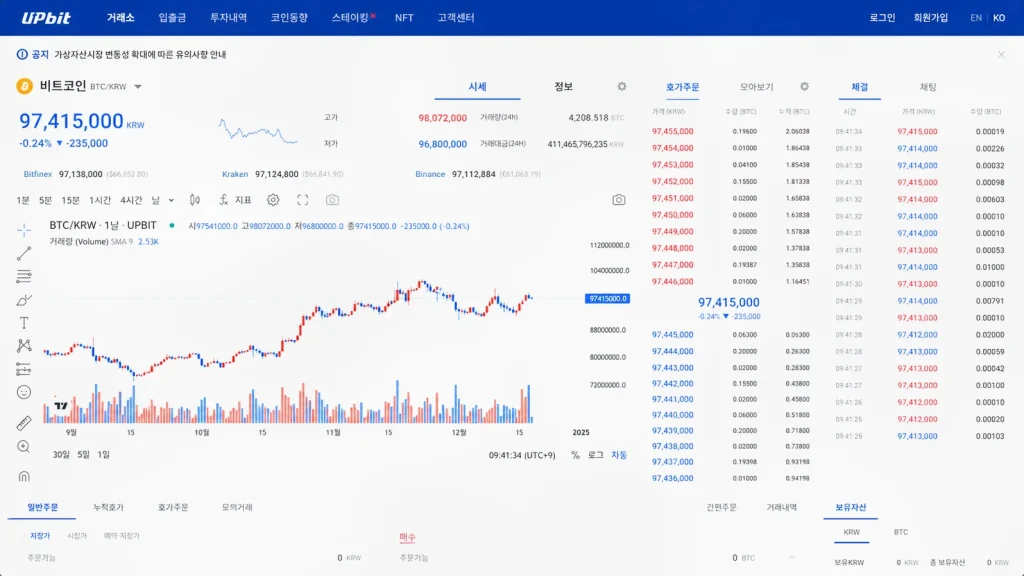The height and width of the screenshot is (576, 1024).
Task: Open the 거래소 menu
Action: tap(121, 18)
